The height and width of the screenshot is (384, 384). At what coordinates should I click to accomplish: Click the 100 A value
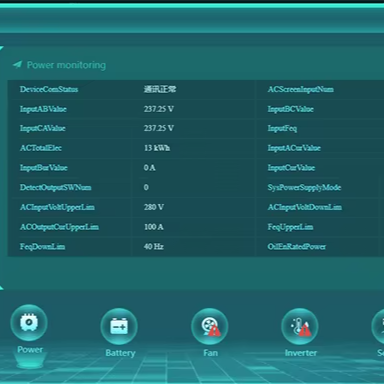point(154,227)
